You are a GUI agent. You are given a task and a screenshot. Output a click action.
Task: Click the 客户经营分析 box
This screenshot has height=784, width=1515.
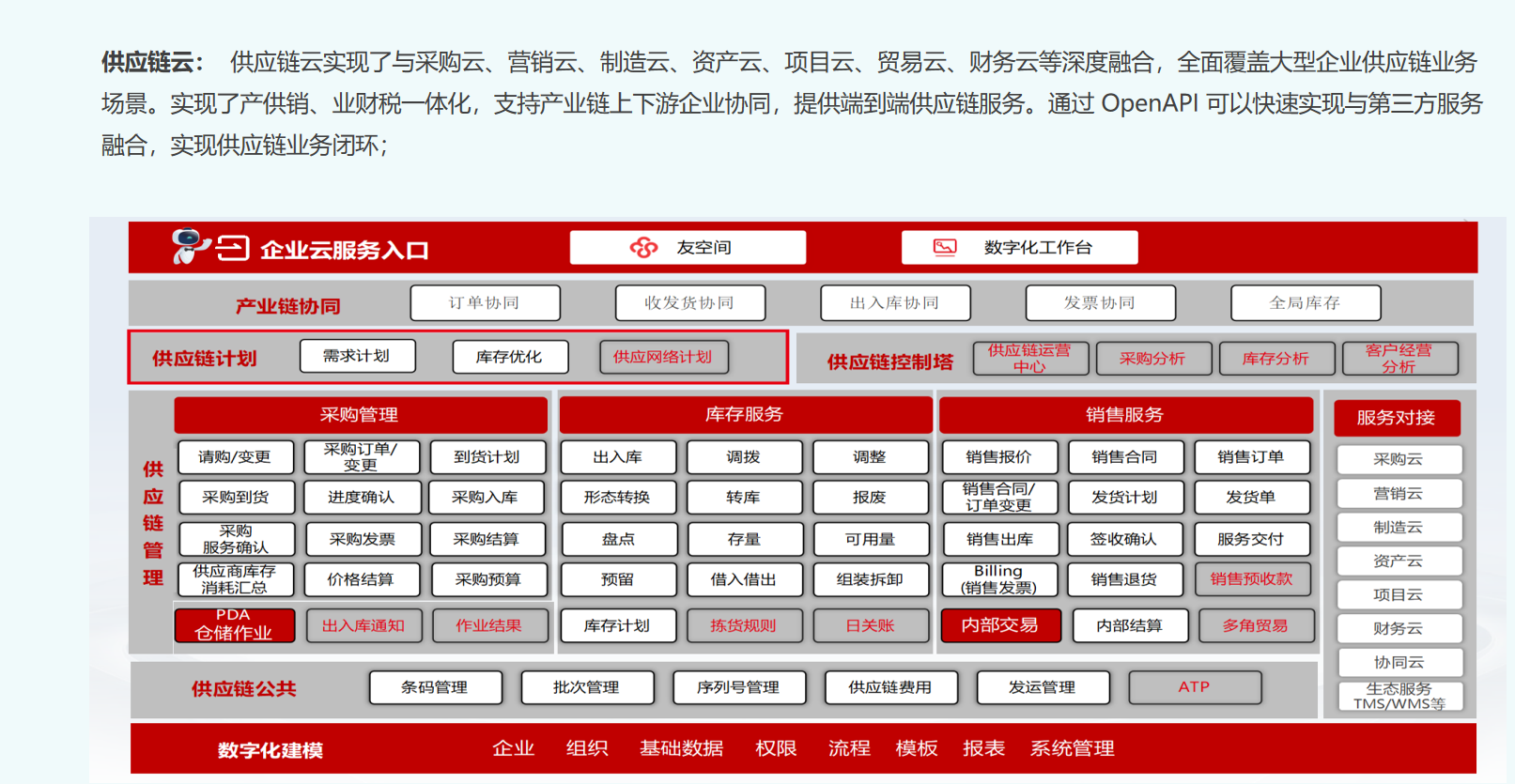pos(1399,359)
